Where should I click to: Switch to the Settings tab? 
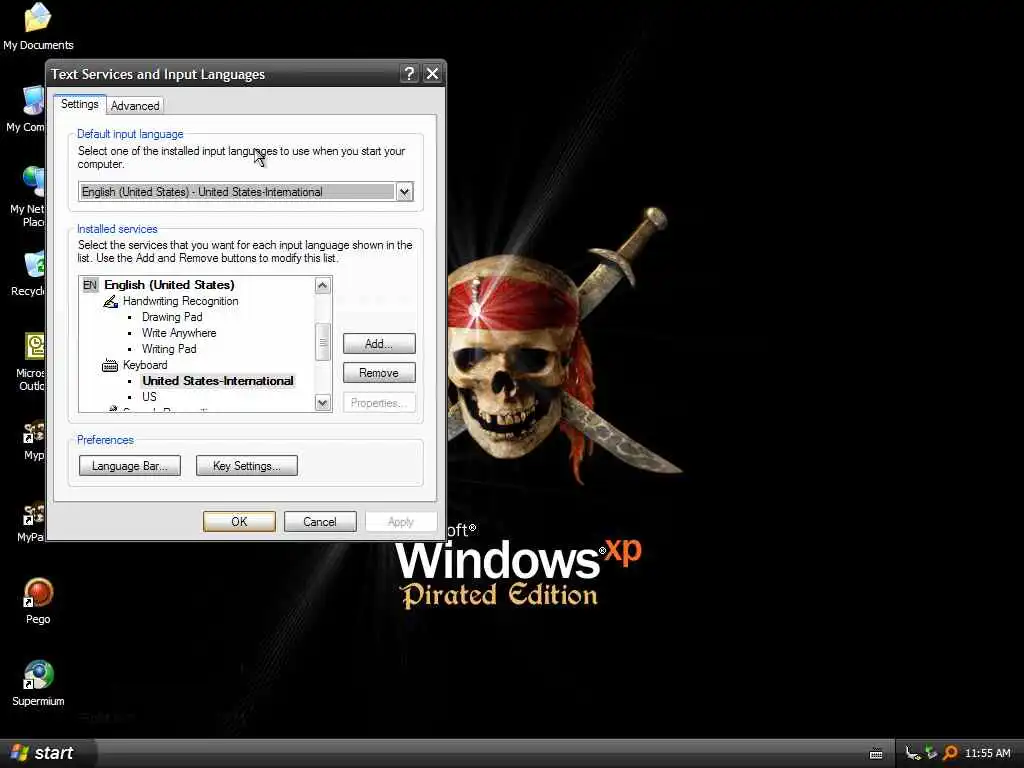[x=80, y=104]
